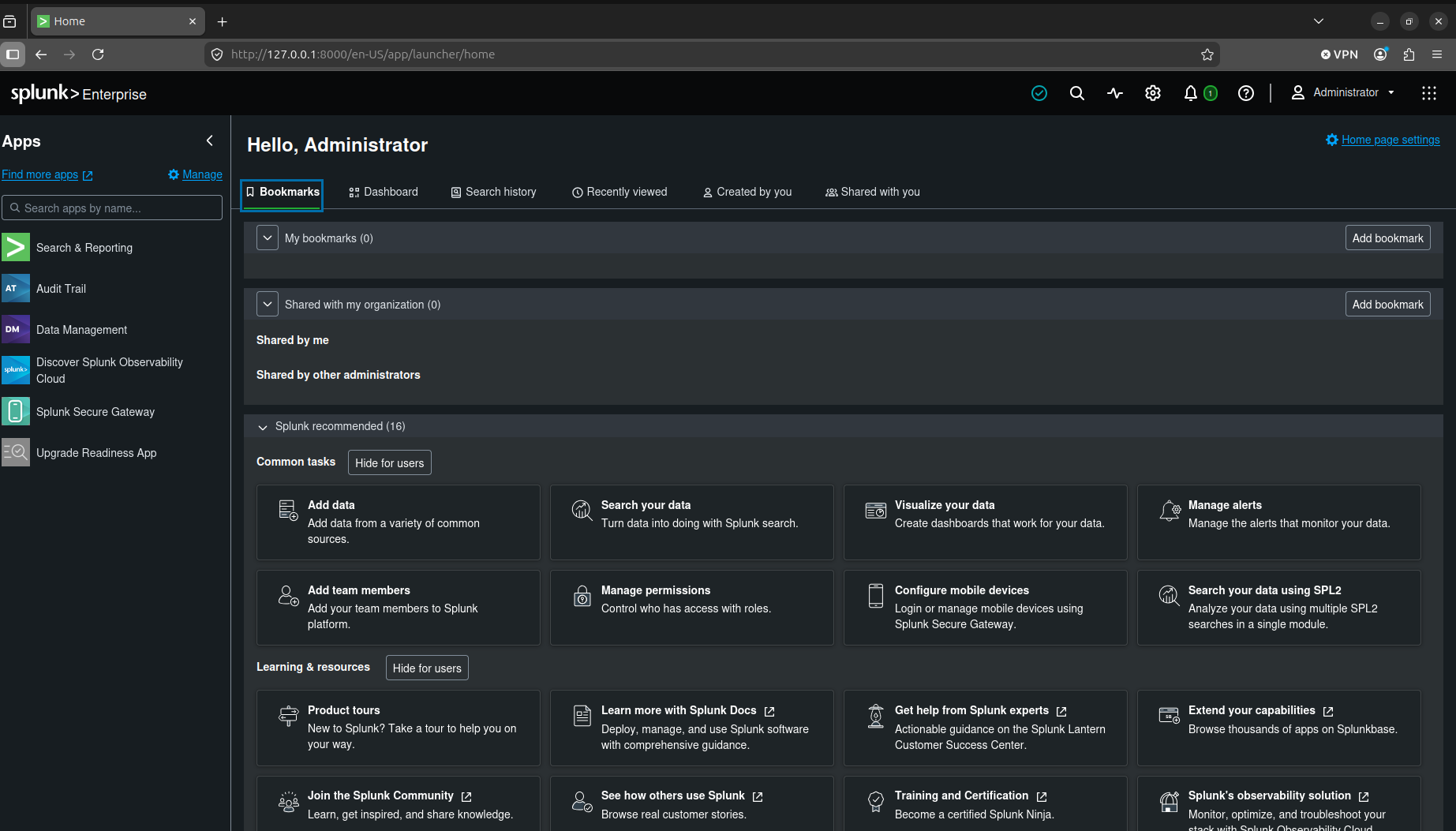Open the search magnifier in top bar
The height and width of the screenshot is (831, 1456).
pos(1077,93)
